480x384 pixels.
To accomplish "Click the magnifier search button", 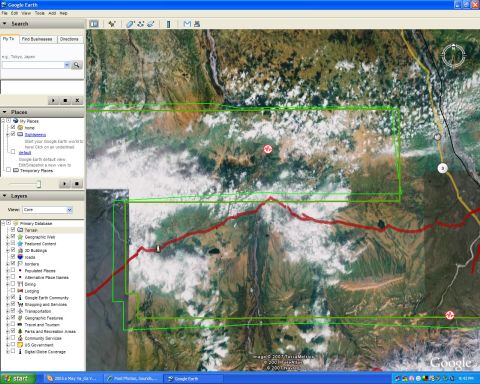I will [x=77, y=65].
